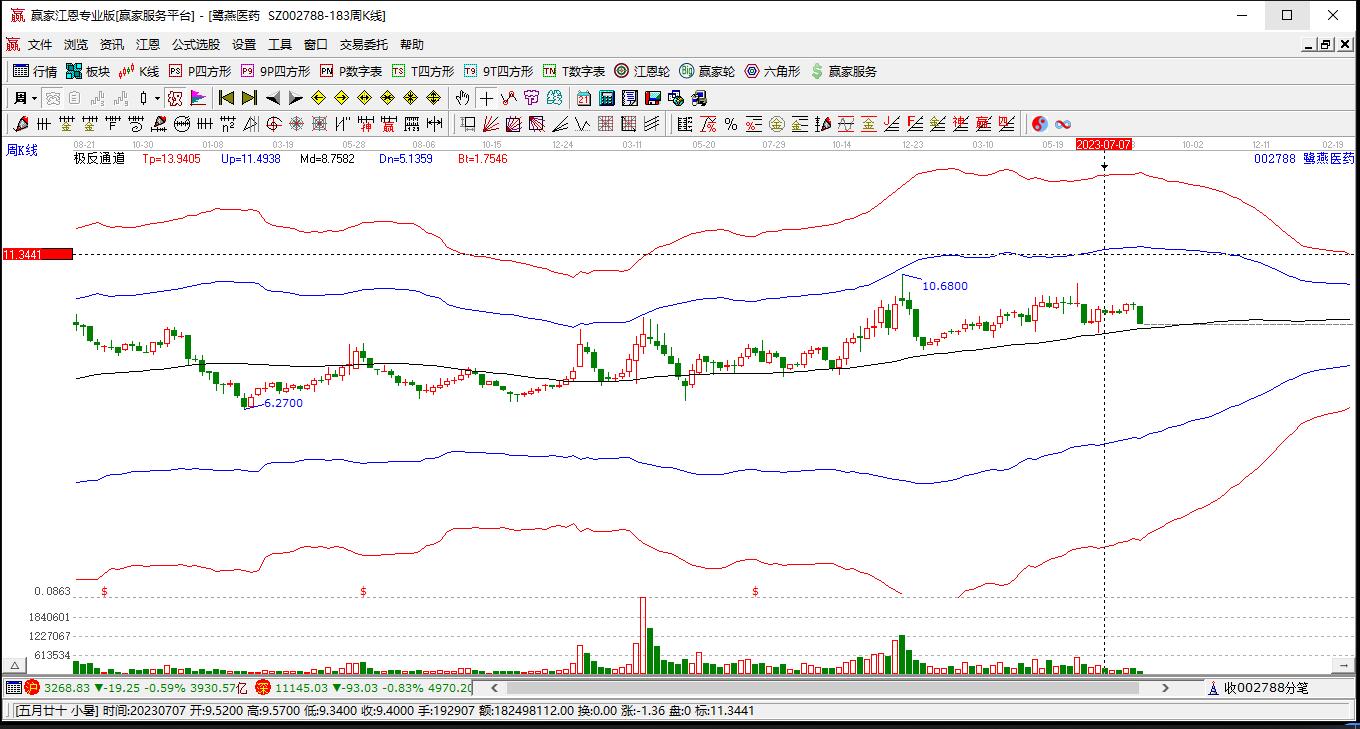Viewport: 1360px width, 729px height.
Task: Click the Dn=5.1359 indicator value
Action: [x=404, y=158]
